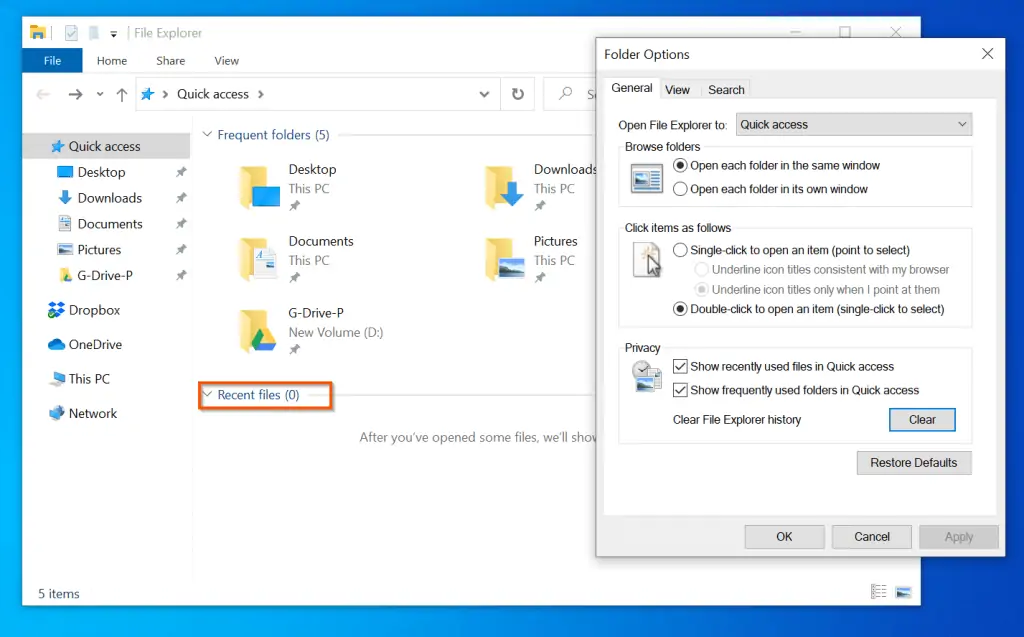
Task: Switch to large thumbnails view in status bar
Action: click(903, 591)
